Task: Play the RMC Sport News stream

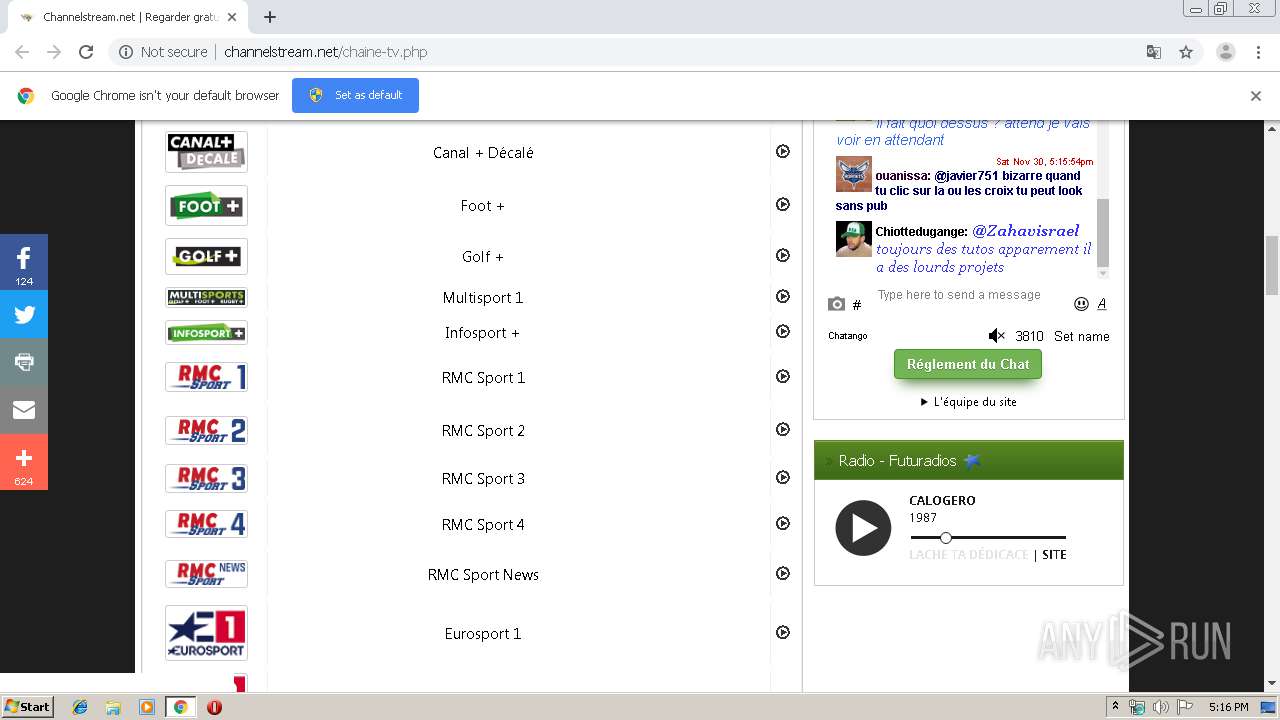Action: coord(783,573)
